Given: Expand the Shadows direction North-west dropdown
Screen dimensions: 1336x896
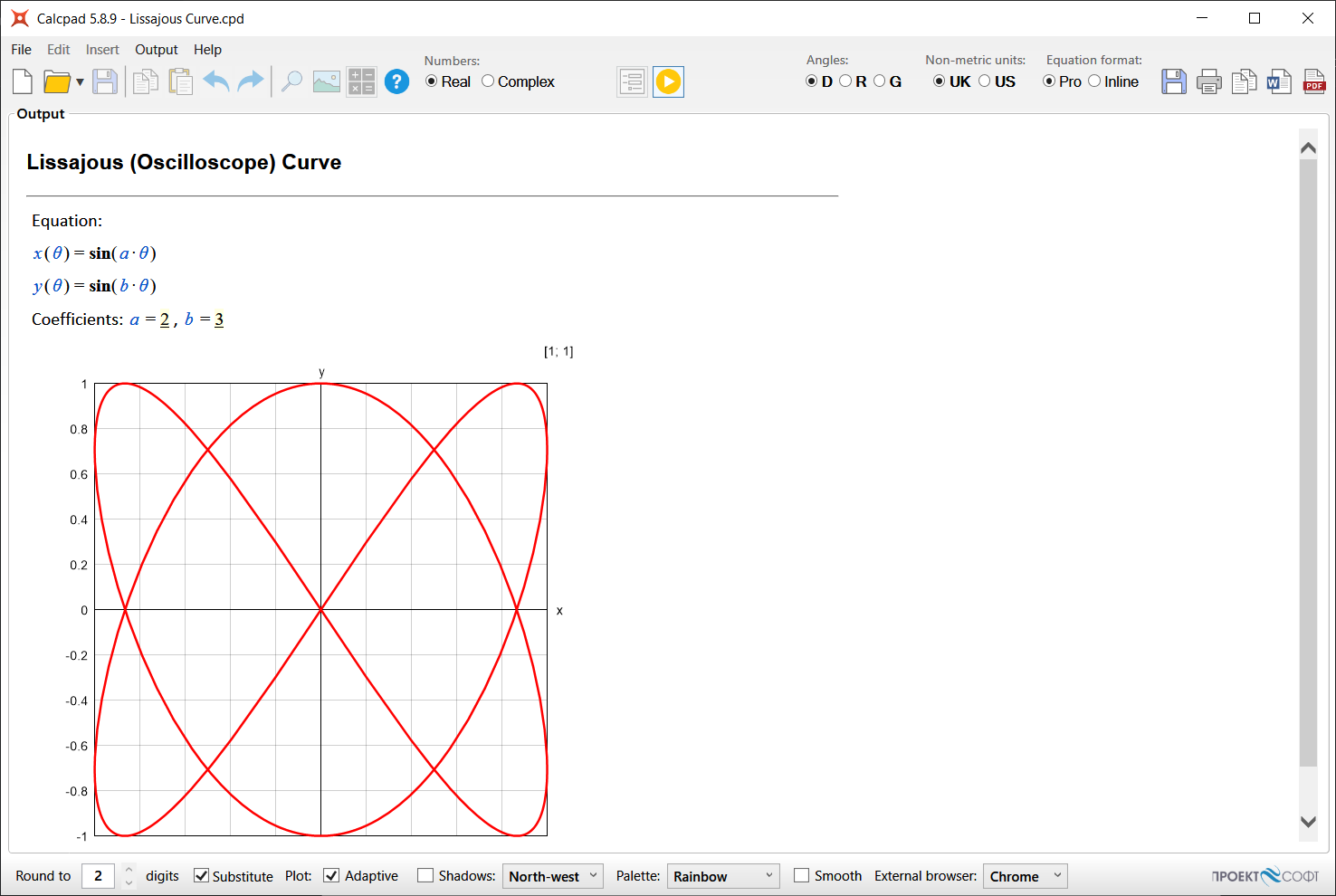Looking at the screenshot, I should (552, 876).
